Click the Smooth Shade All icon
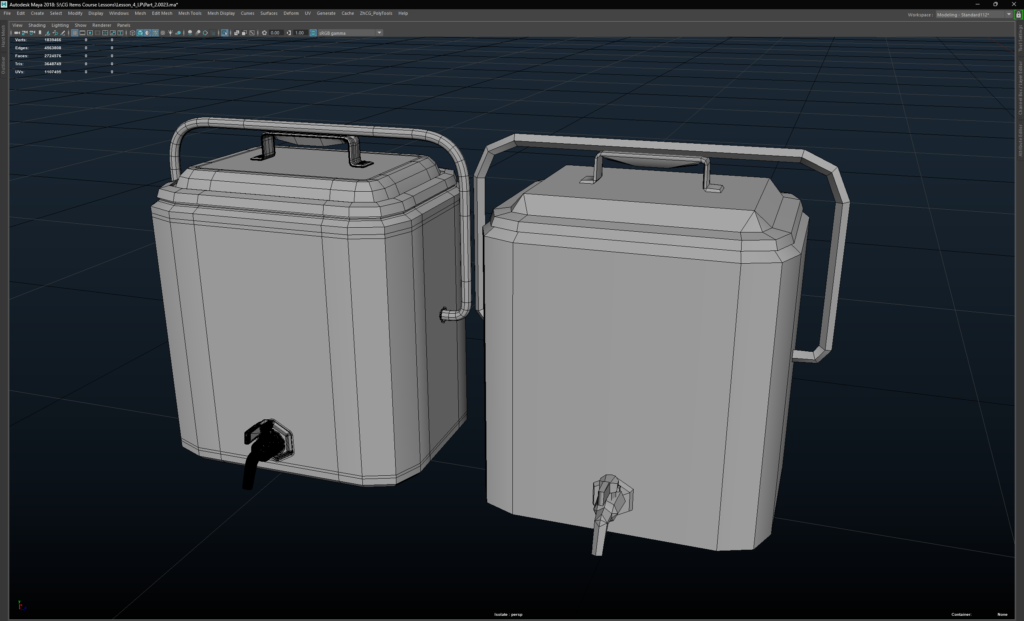The image size is (1024, 621). pyautogui.click(x=140, y=32)
